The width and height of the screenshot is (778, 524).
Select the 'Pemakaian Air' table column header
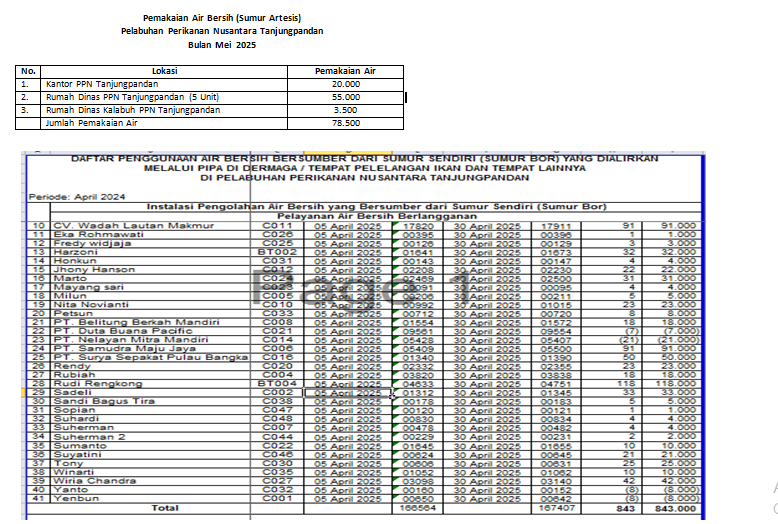(345, 71)
